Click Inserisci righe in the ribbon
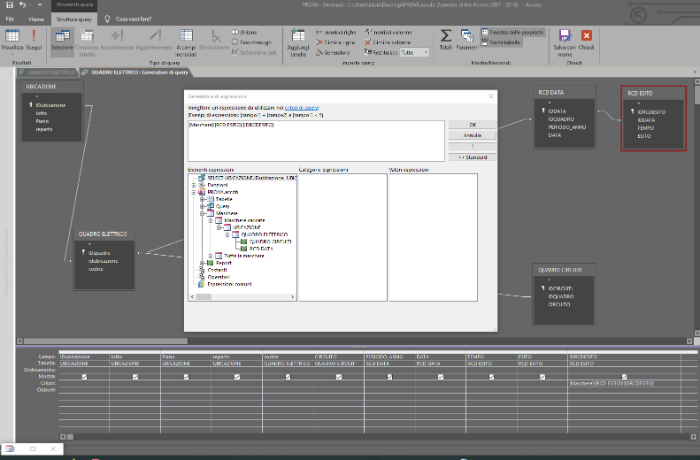This screenshot has height=460, width=700. 336,32
